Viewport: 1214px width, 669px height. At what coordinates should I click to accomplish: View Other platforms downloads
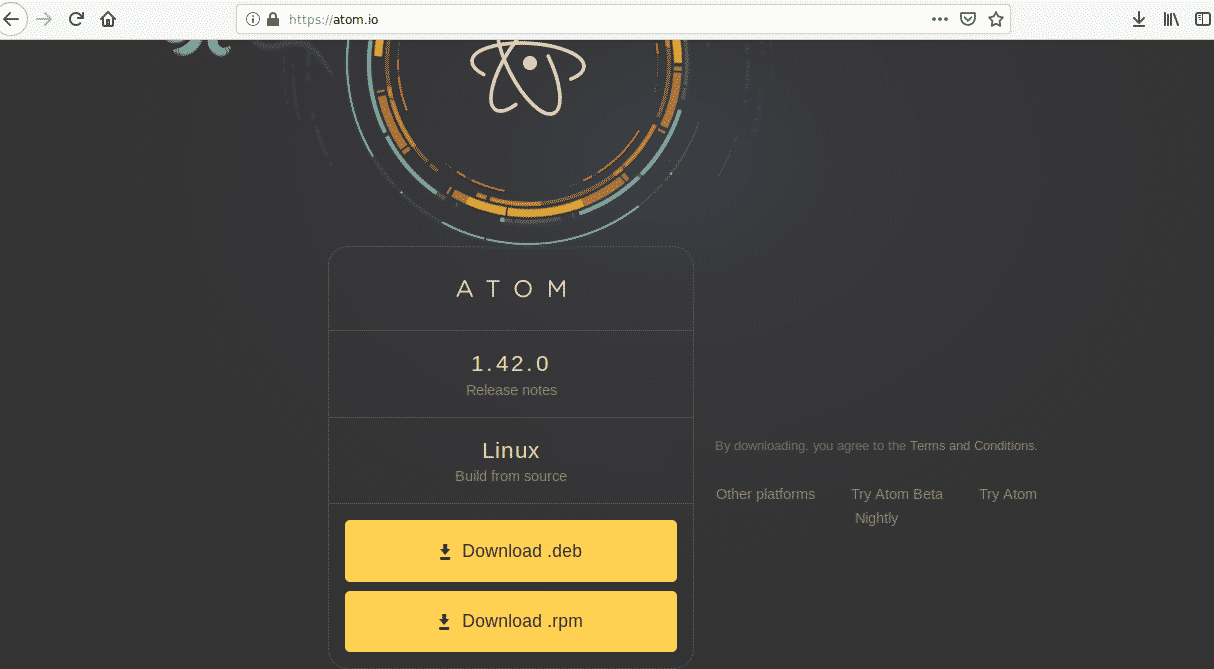[765, 494]
